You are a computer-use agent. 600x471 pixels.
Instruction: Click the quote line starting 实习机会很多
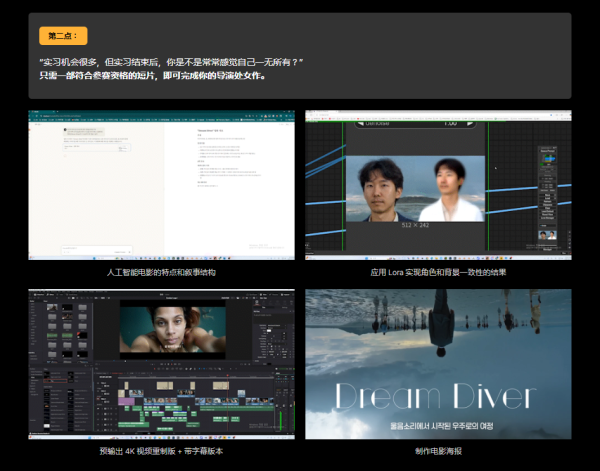171,62
